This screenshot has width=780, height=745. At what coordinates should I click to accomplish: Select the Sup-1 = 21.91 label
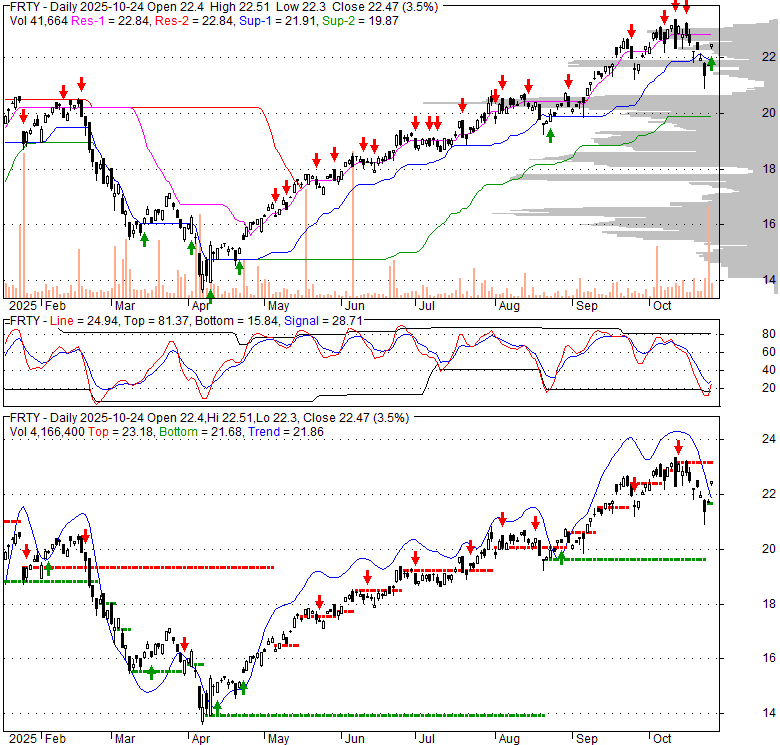tap(278, 21)
